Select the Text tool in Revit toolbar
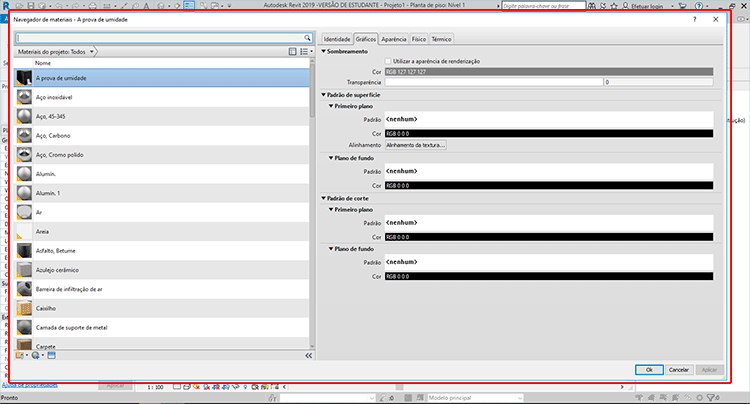The height and width of the screenshot is (404, 750). coord(146,6)
